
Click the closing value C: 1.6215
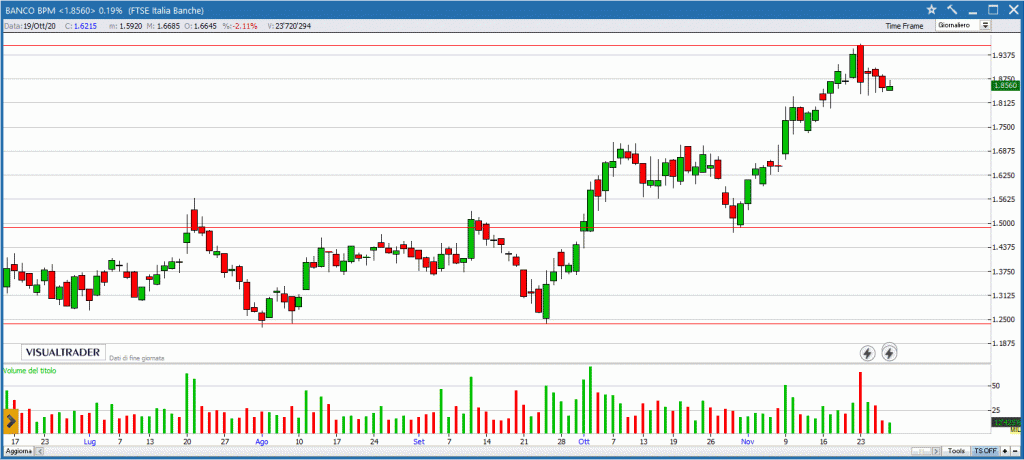(x=82, y=26)
